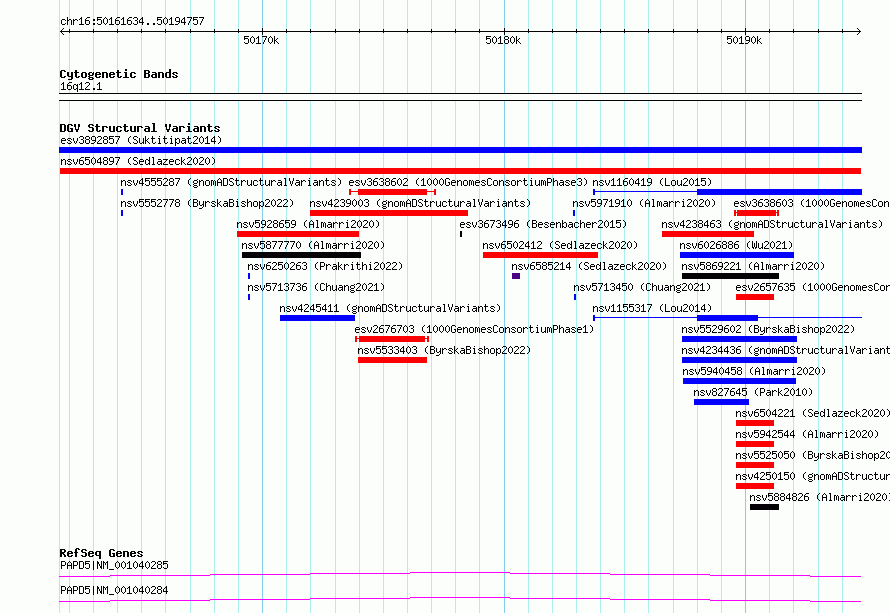
Task: Click nsv827645 (Park2010) blue bar
Action: [721, 402]
